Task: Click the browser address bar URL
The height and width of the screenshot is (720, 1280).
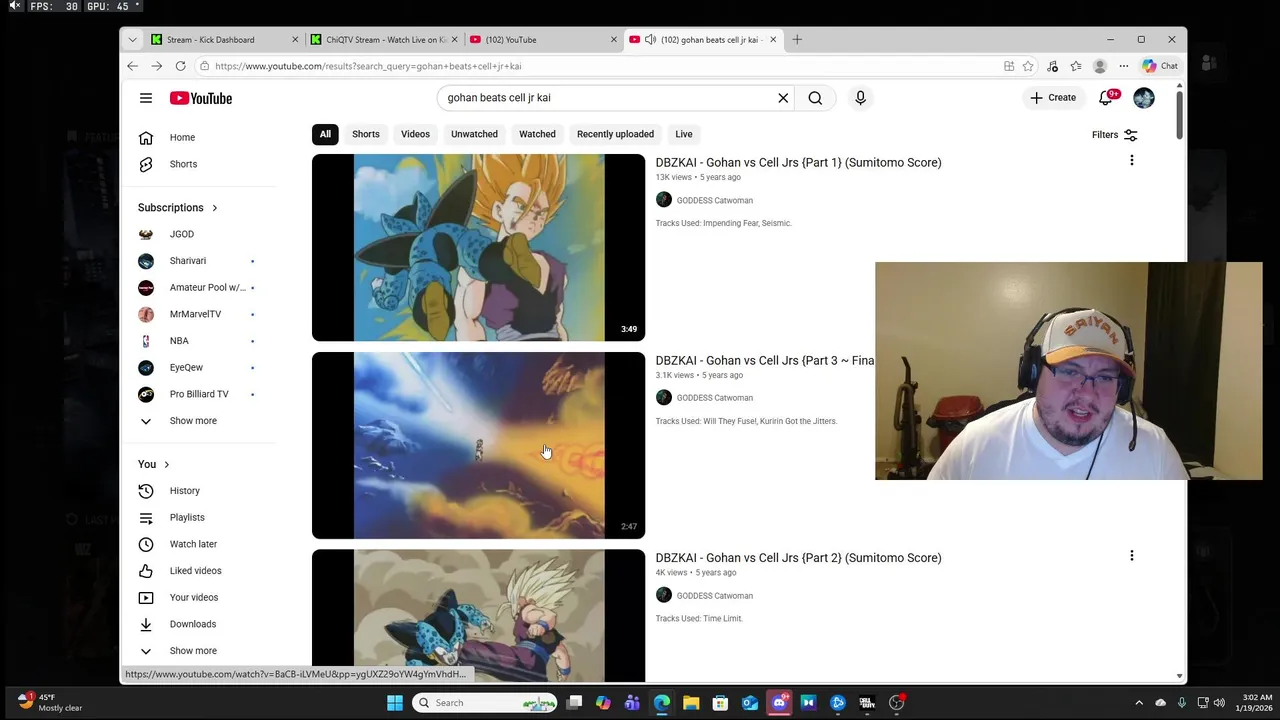Action: (x=368, y=66)
